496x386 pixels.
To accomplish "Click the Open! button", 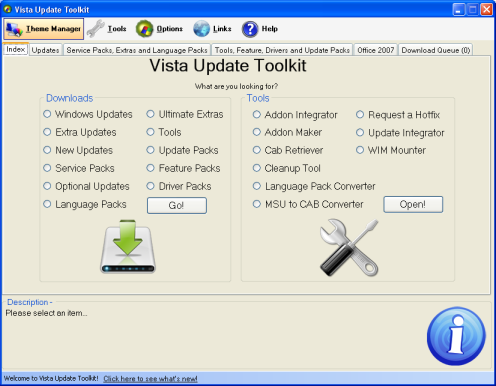I will click(x=413, y=204).
